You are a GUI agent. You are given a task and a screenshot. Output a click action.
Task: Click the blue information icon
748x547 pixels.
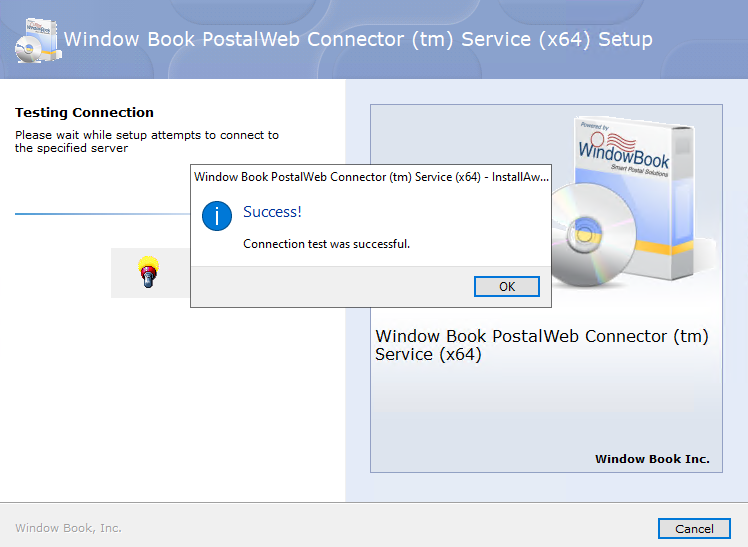217,216
